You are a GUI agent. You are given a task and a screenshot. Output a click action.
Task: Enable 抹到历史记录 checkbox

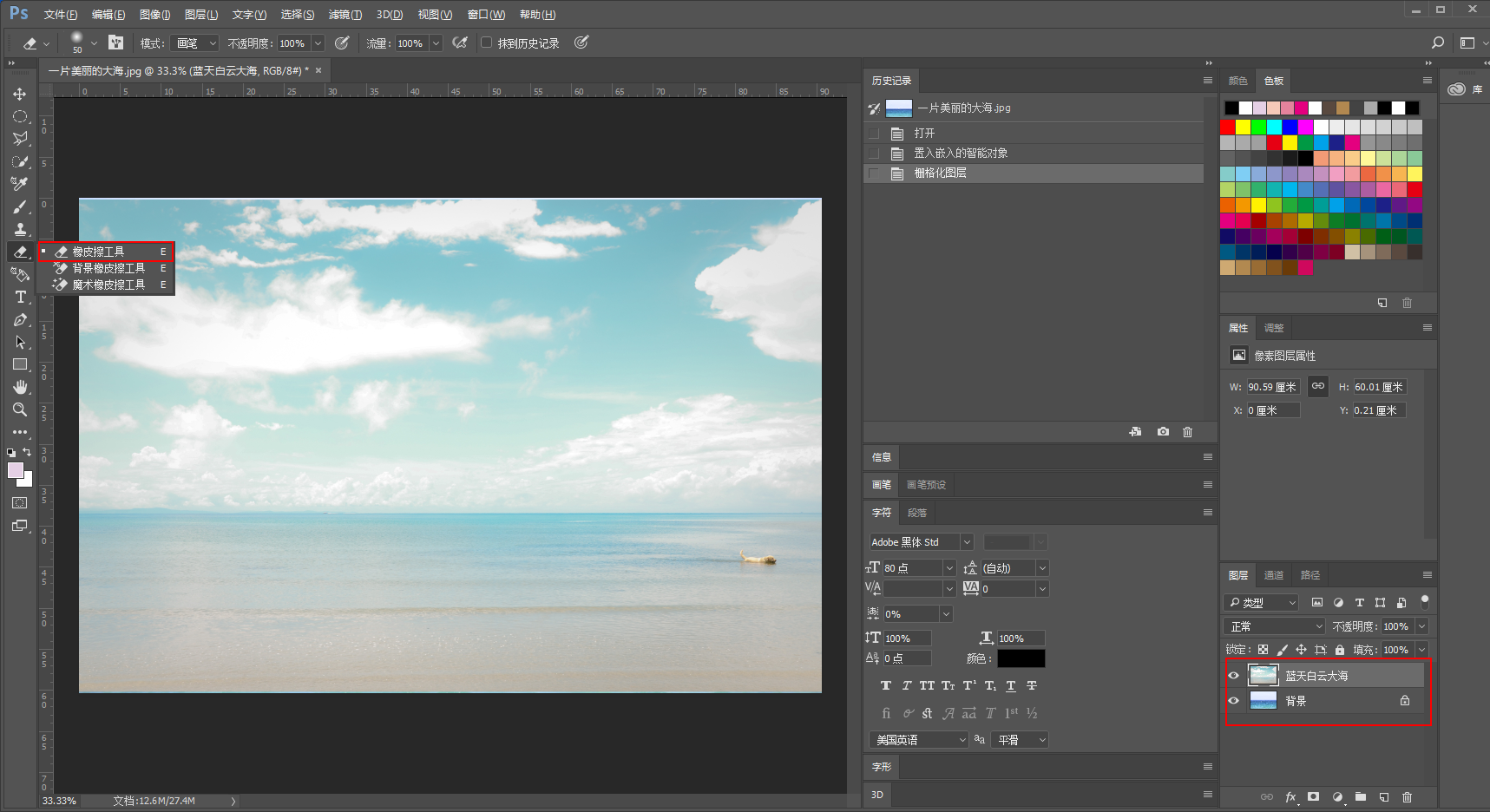(x=487, y=43)
